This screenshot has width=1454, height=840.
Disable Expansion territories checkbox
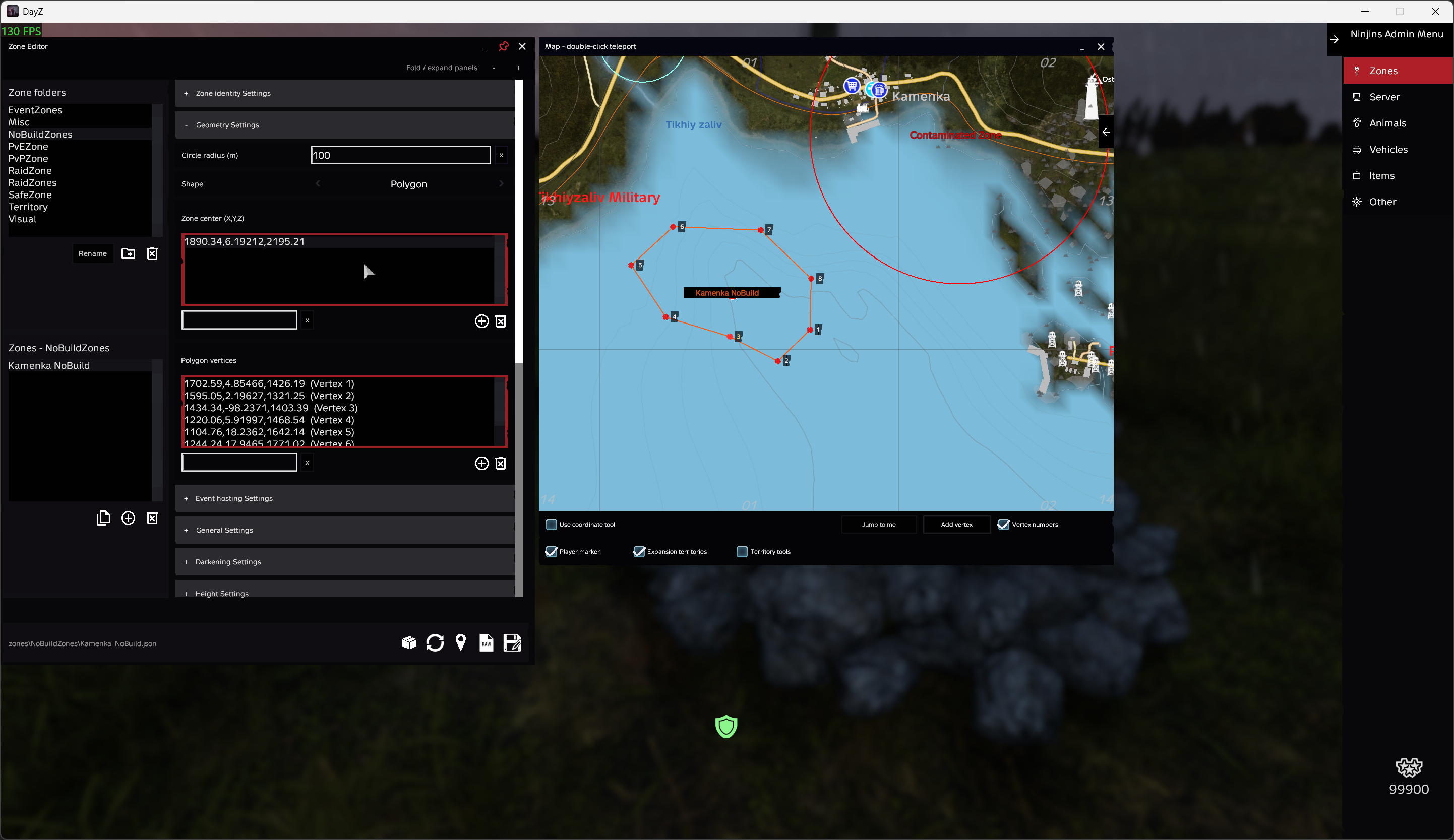point(639,552)
